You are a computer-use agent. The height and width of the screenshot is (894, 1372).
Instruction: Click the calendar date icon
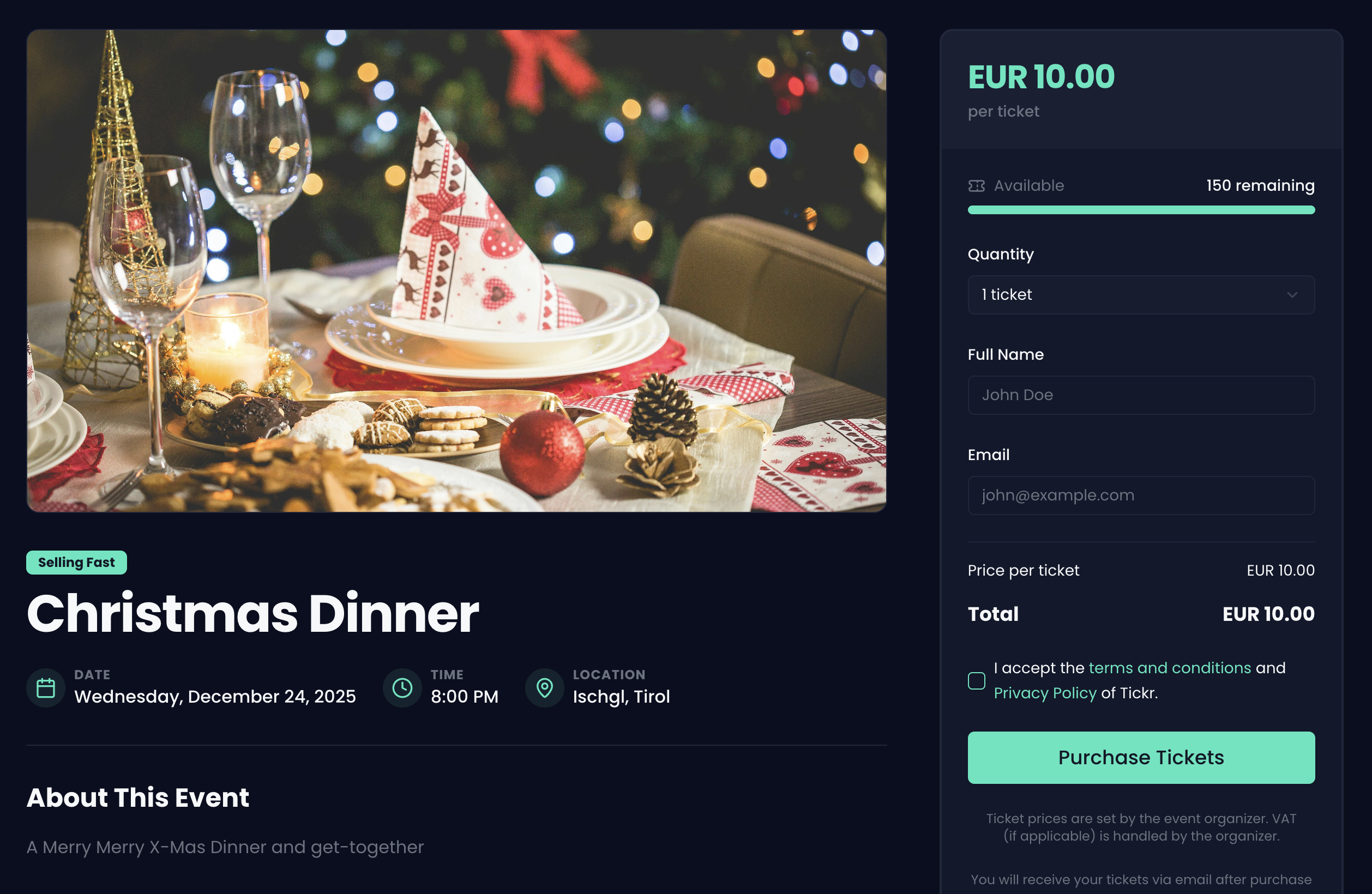tap(46, 687)
